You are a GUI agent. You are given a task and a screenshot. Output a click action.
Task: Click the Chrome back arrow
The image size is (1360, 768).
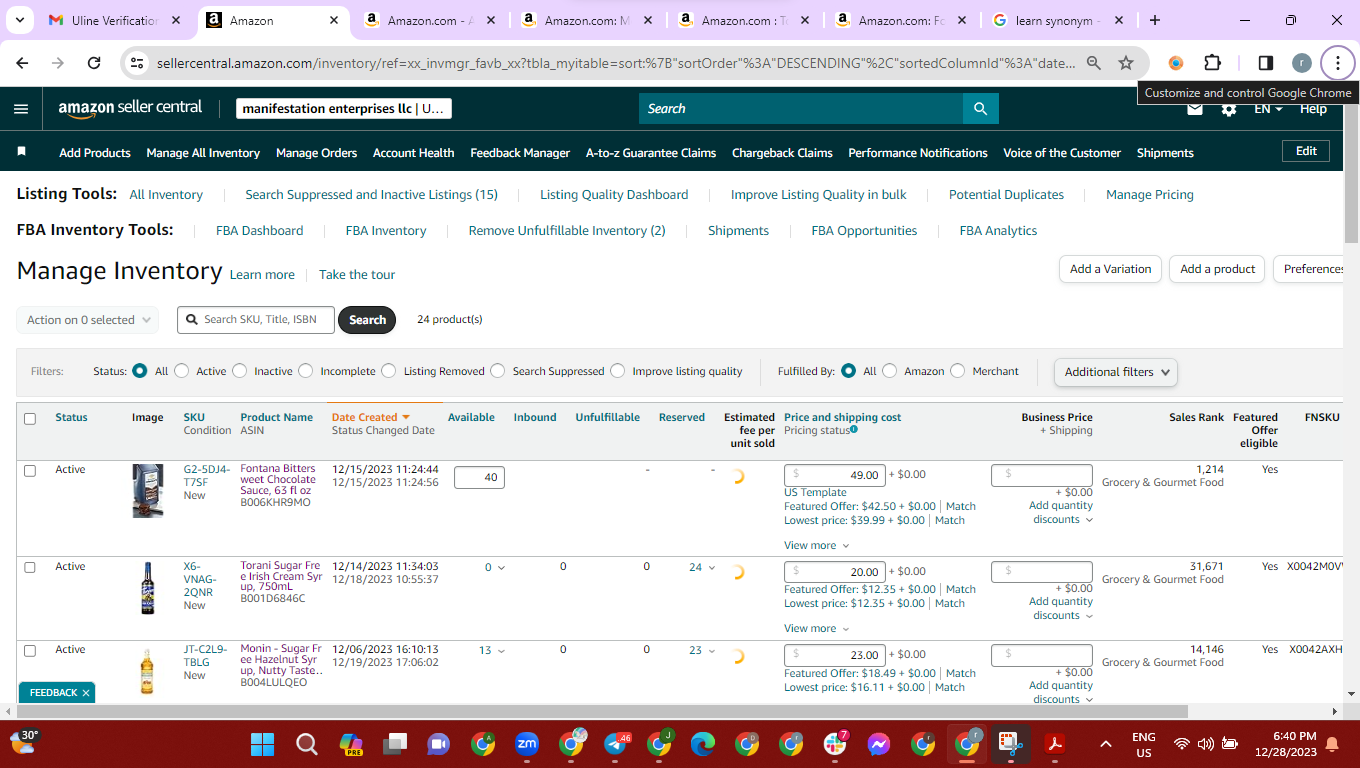click(23, 63)
